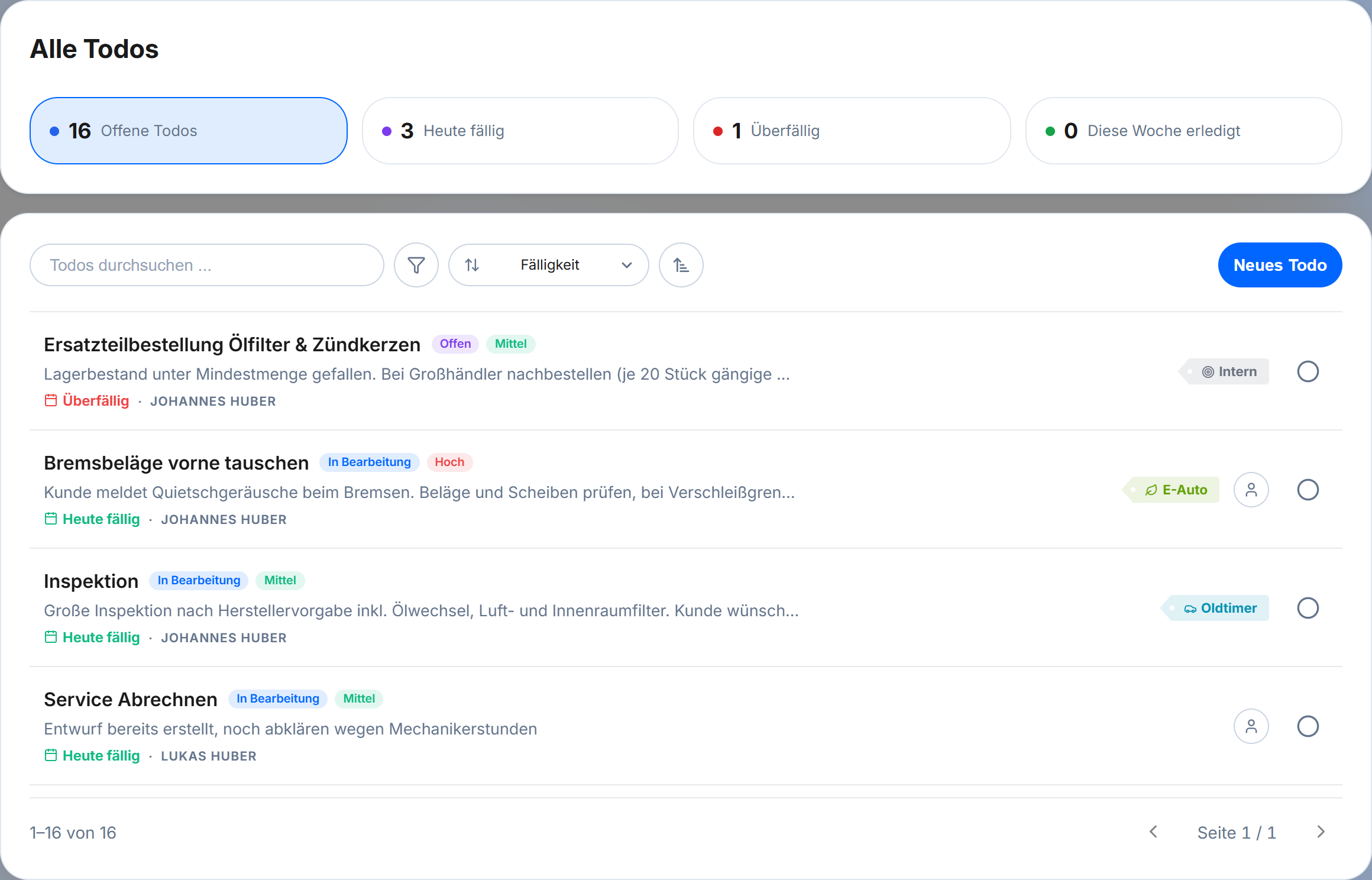The height and width of the screenshot is (880, 1372).
Task: Mark Bremsbeläge vorne tauschen as done
Action: click(x=1308, y=490)
